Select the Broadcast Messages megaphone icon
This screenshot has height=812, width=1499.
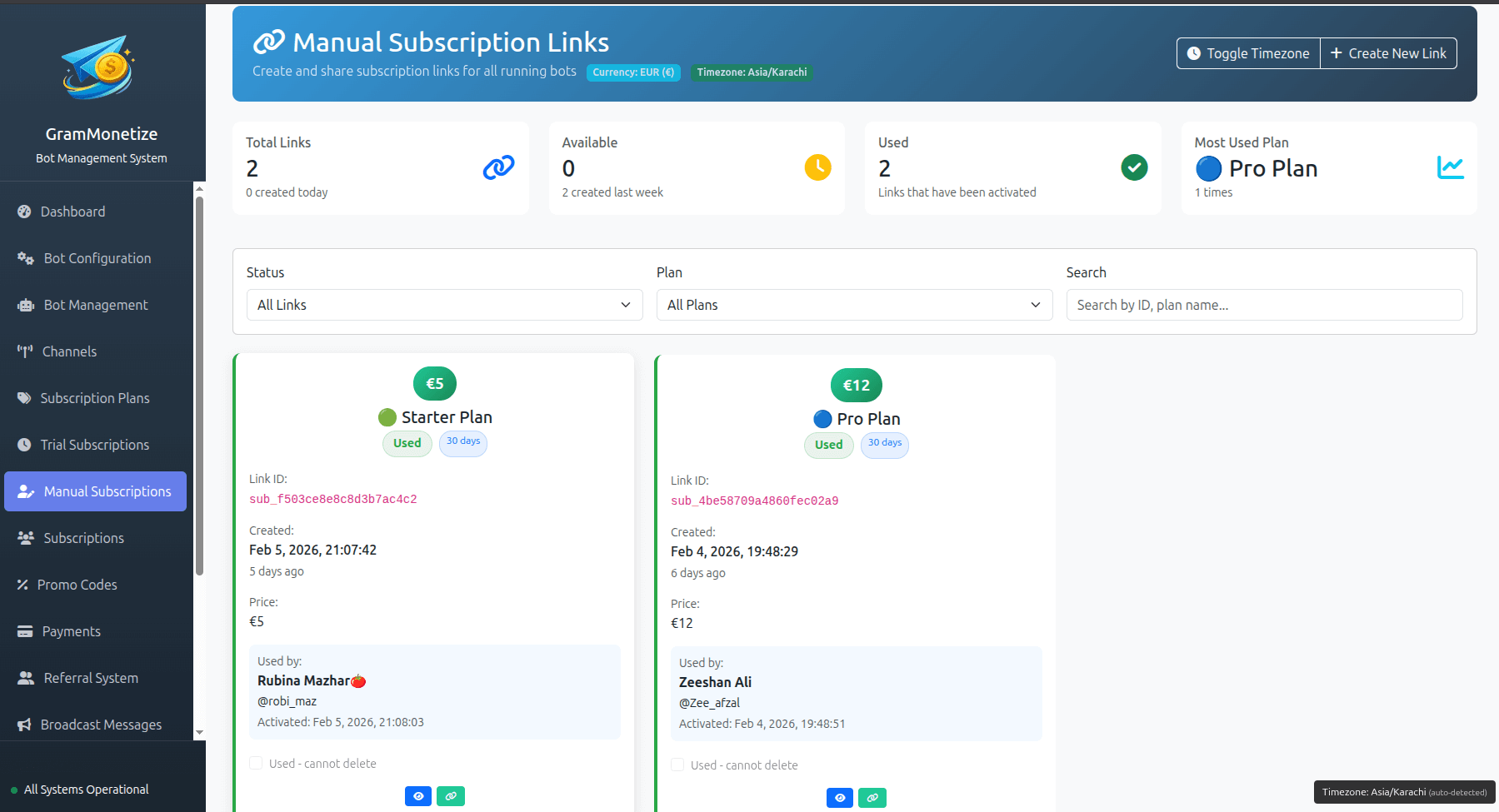[x=24, y=724]
